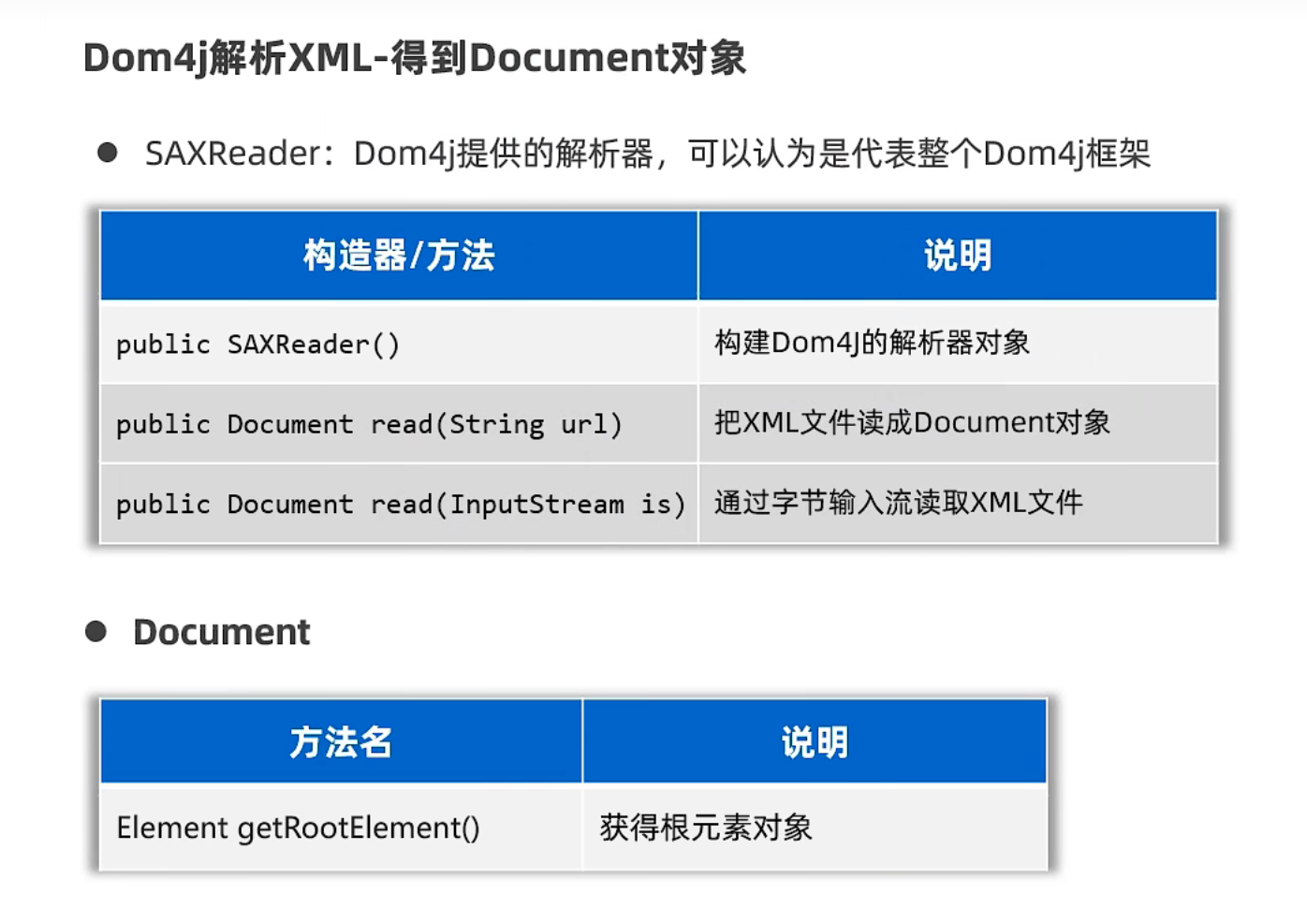Click the '方法名' table header
Screen dimensions: 1307x924
(341, 741)
